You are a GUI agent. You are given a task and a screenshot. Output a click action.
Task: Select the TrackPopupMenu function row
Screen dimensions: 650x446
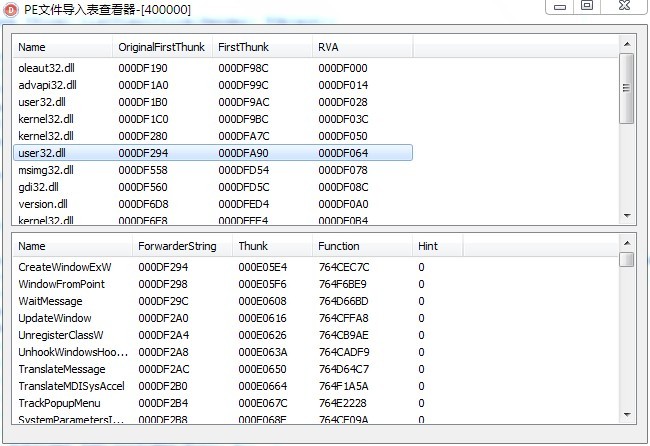[238, 403]
